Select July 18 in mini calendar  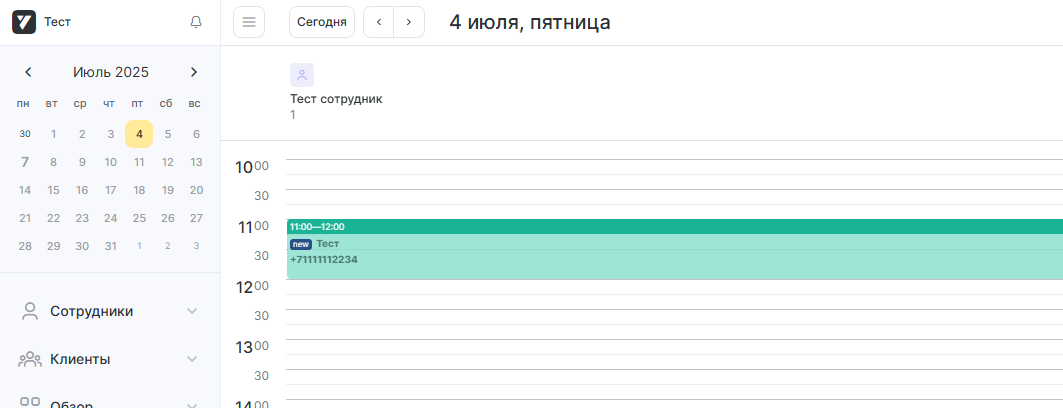[139, 190]
